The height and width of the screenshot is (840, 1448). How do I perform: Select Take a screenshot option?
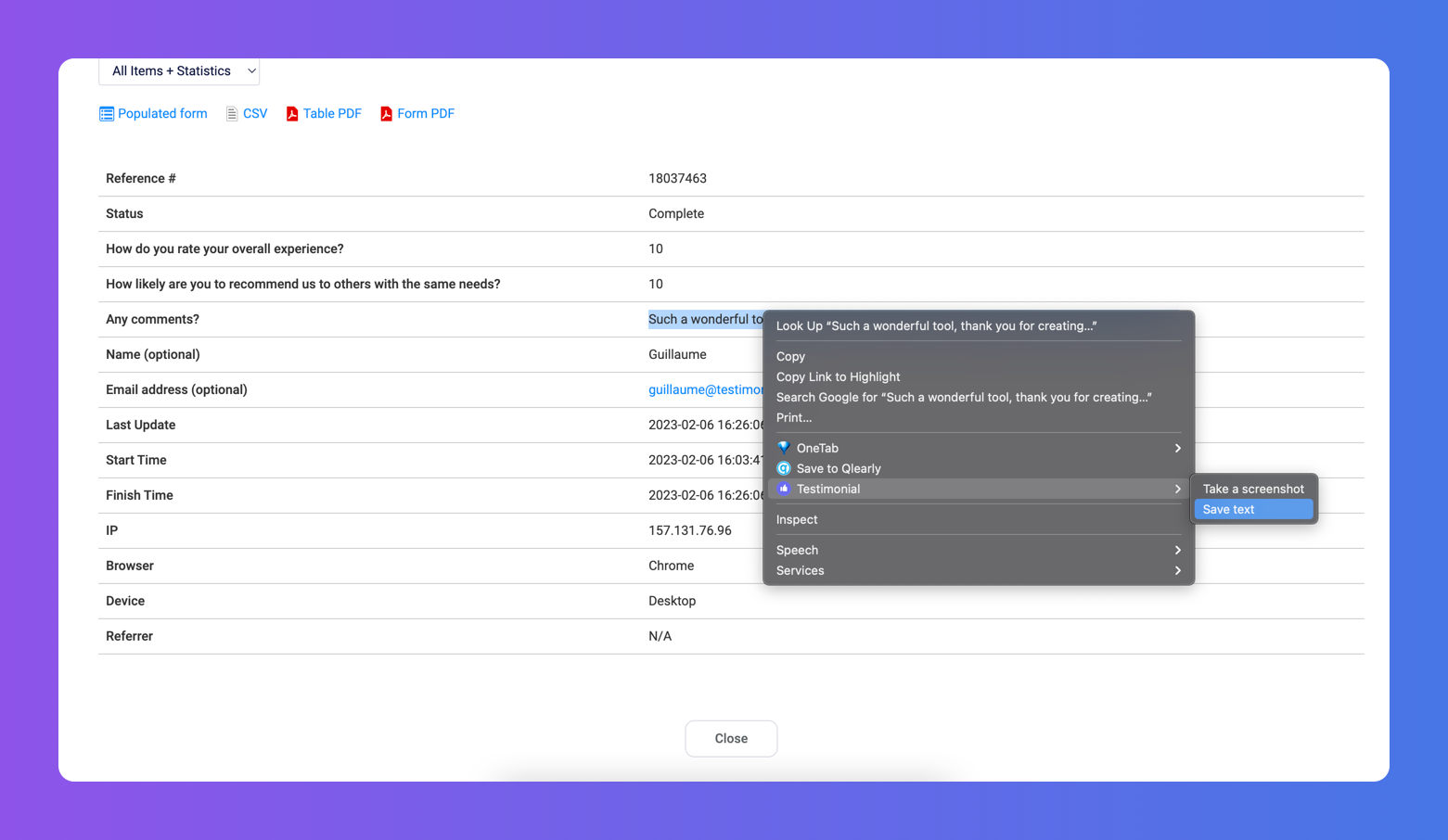pos(1252,489)
